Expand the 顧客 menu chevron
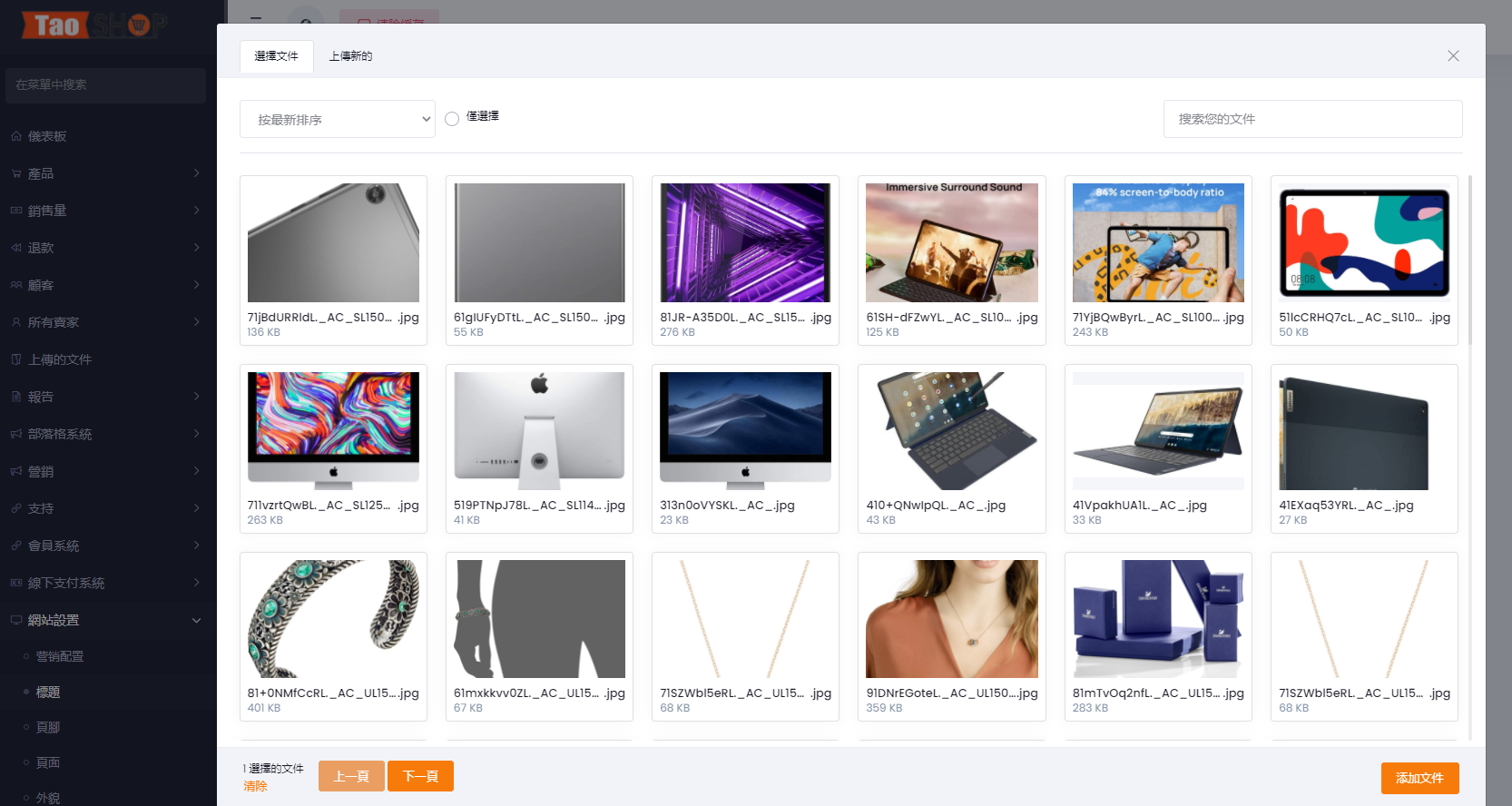This screenshot has height=806, width=1512. pyautogui.click(x=197, y=285)
